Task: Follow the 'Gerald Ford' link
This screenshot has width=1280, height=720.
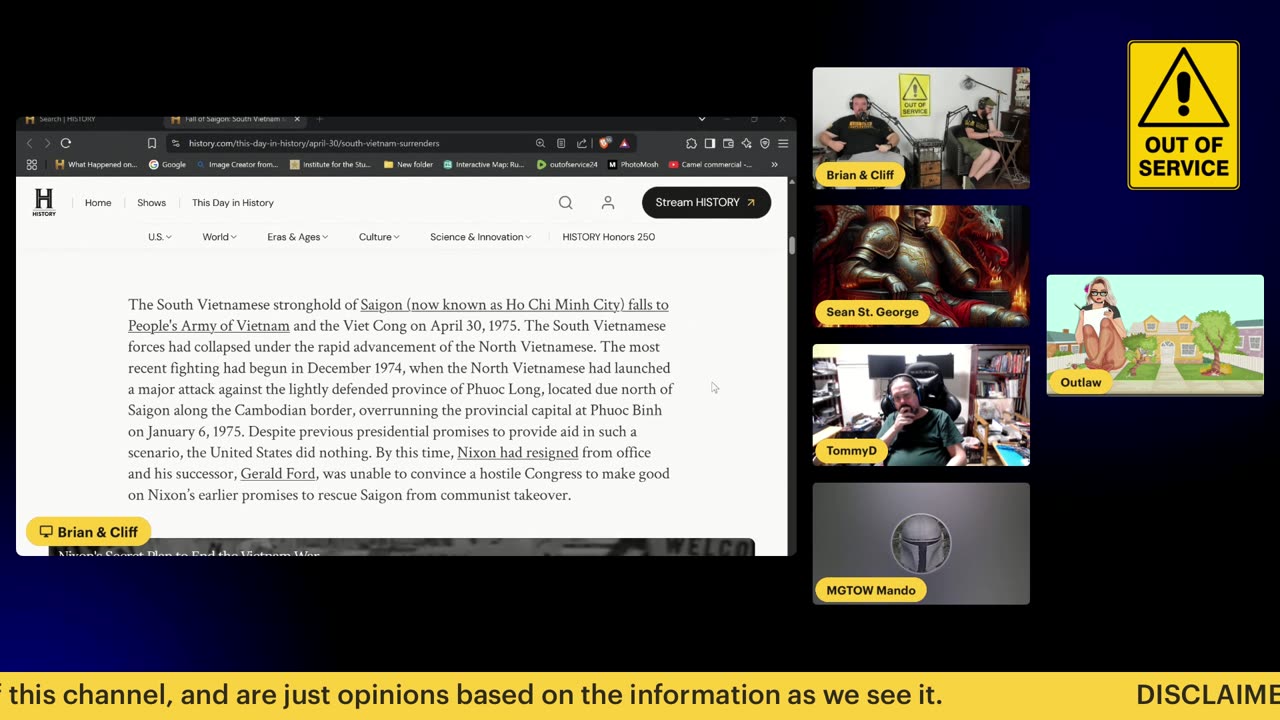Action: coord(278,474)
